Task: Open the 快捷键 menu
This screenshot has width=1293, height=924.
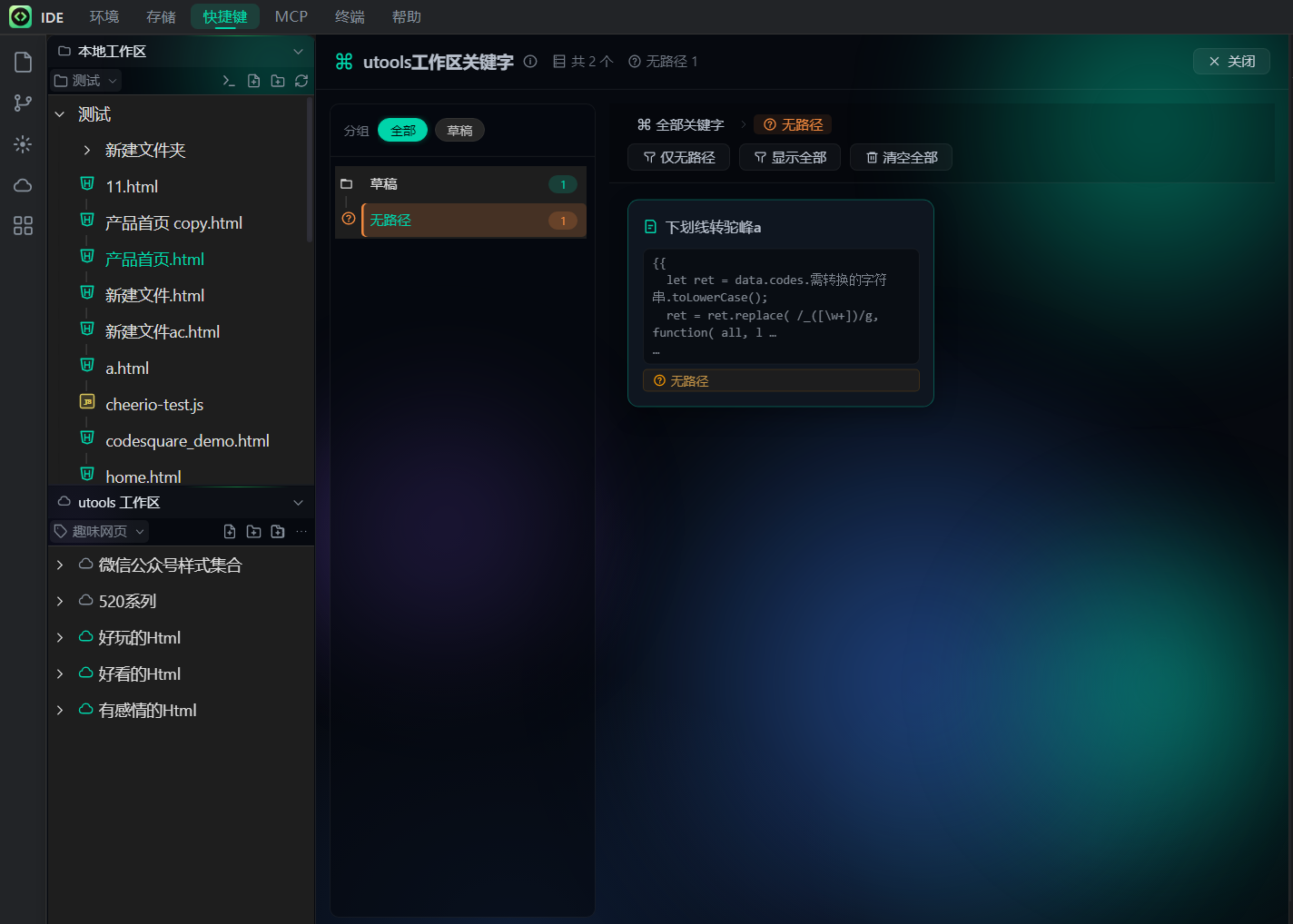Action: [x=225, y=16]
